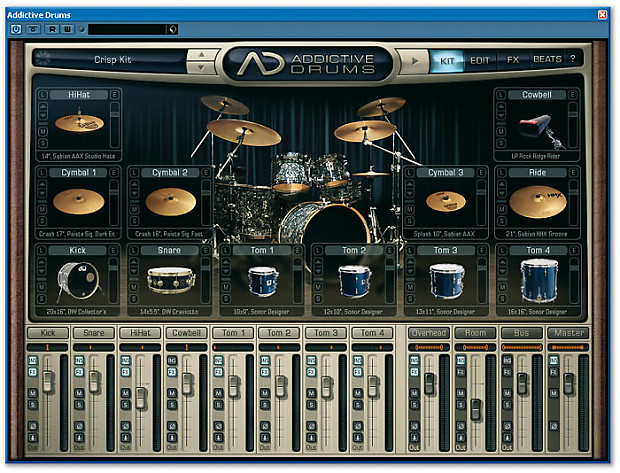Solo the Tom 2 mixer channel
Viewport: 620px width, 473px height.
[x=265, y=405]
